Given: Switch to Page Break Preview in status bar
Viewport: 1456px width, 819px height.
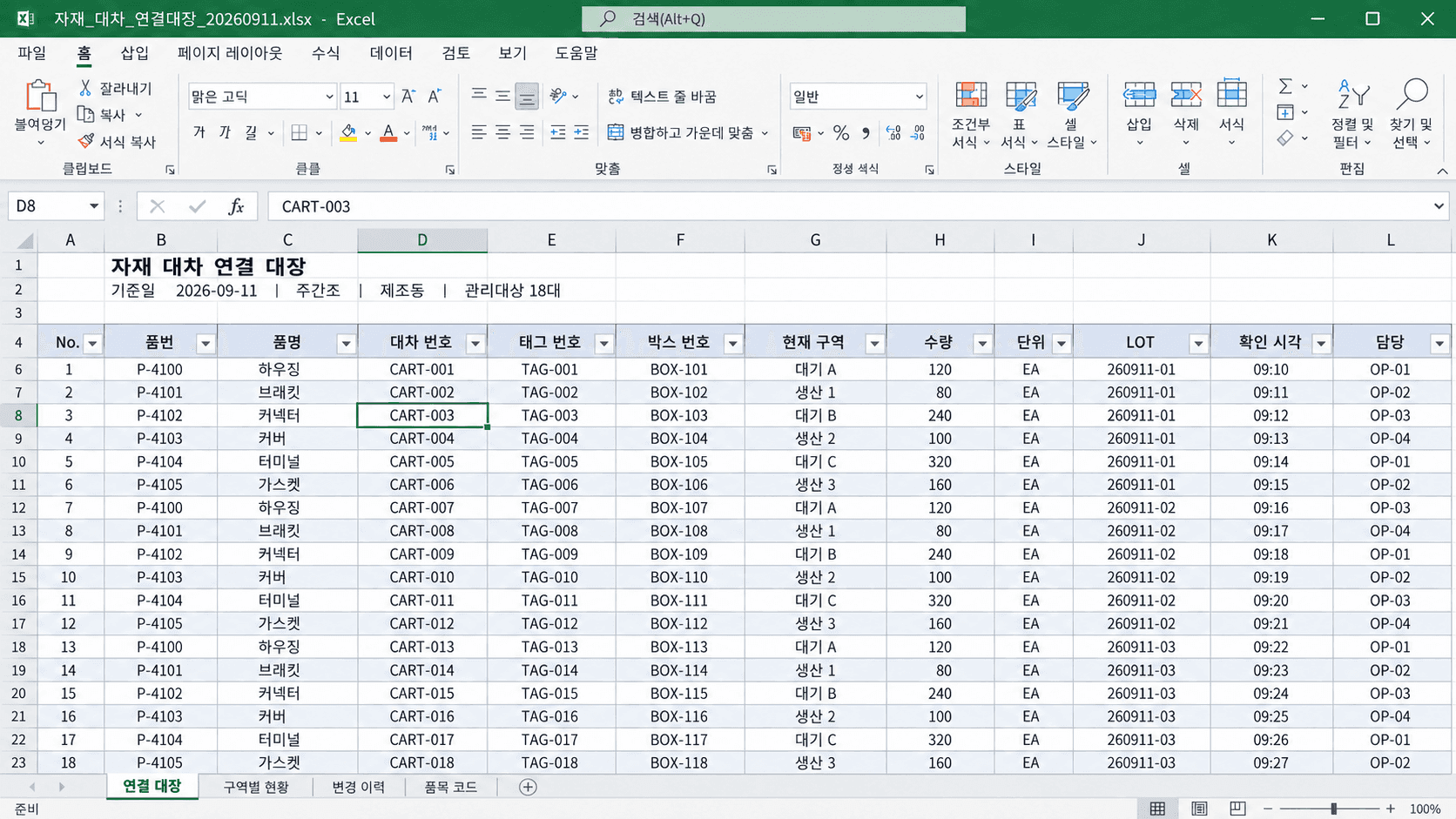Looking at the screenshot, I should pyautogui.click(x=1237, y=809).
